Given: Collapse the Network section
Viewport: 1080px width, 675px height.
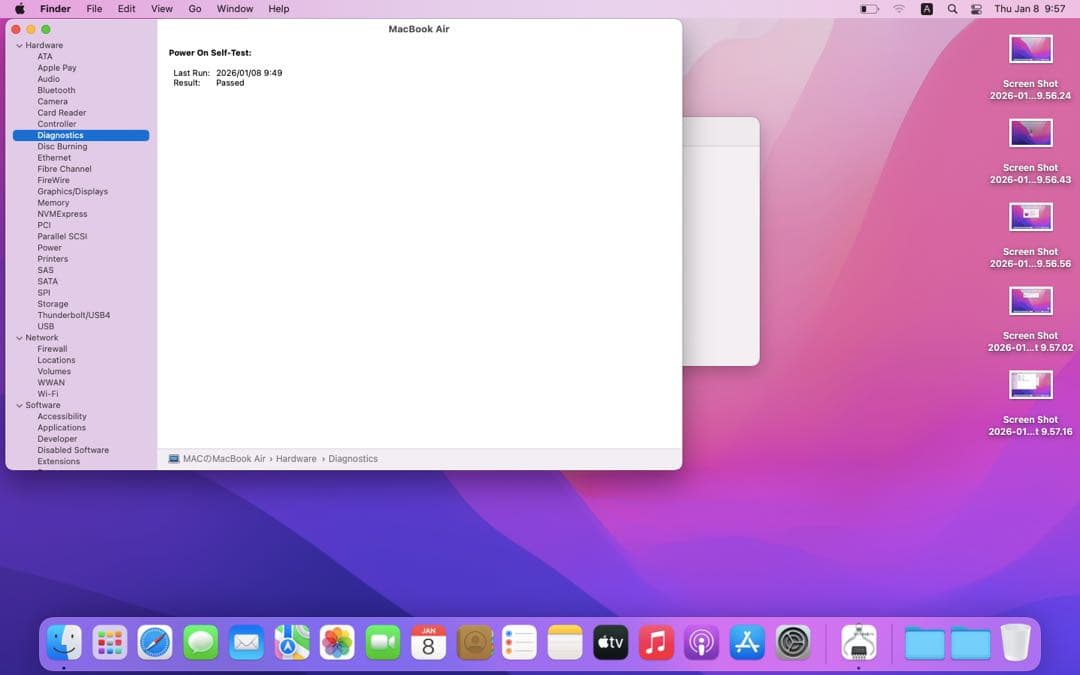Looking at the screenshot, I should click(x=20, y=337).
